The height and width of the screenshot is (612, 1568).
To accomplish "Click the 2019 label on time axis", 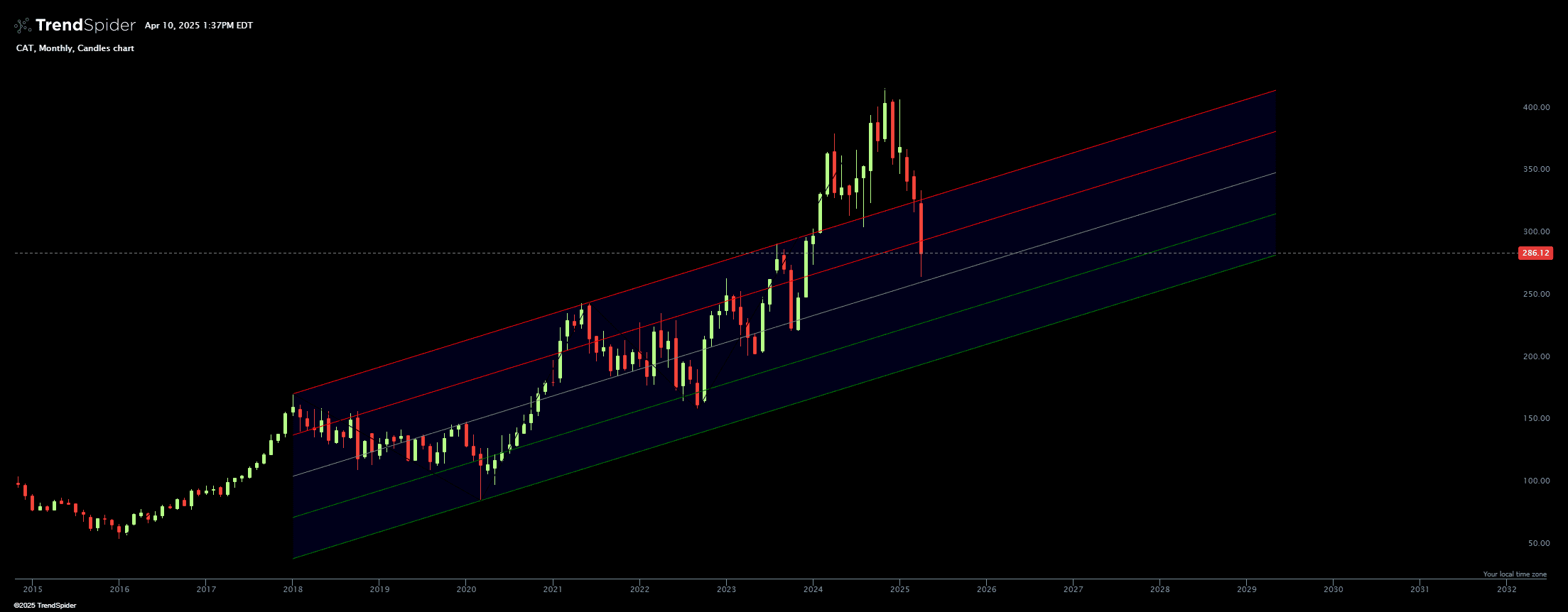I will (379, 589).
